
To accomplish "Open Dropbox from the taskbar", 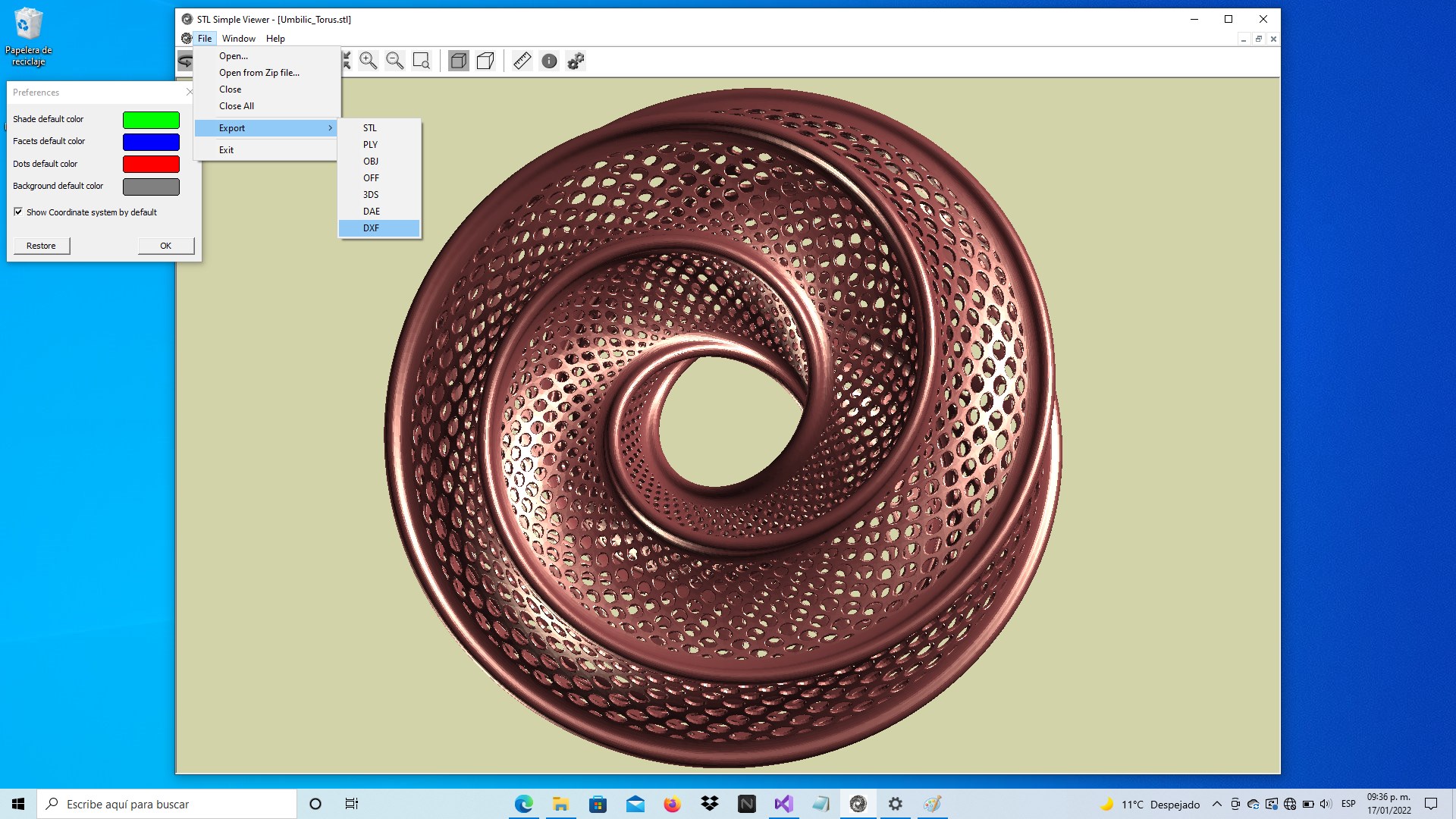I will pos(710,804).
